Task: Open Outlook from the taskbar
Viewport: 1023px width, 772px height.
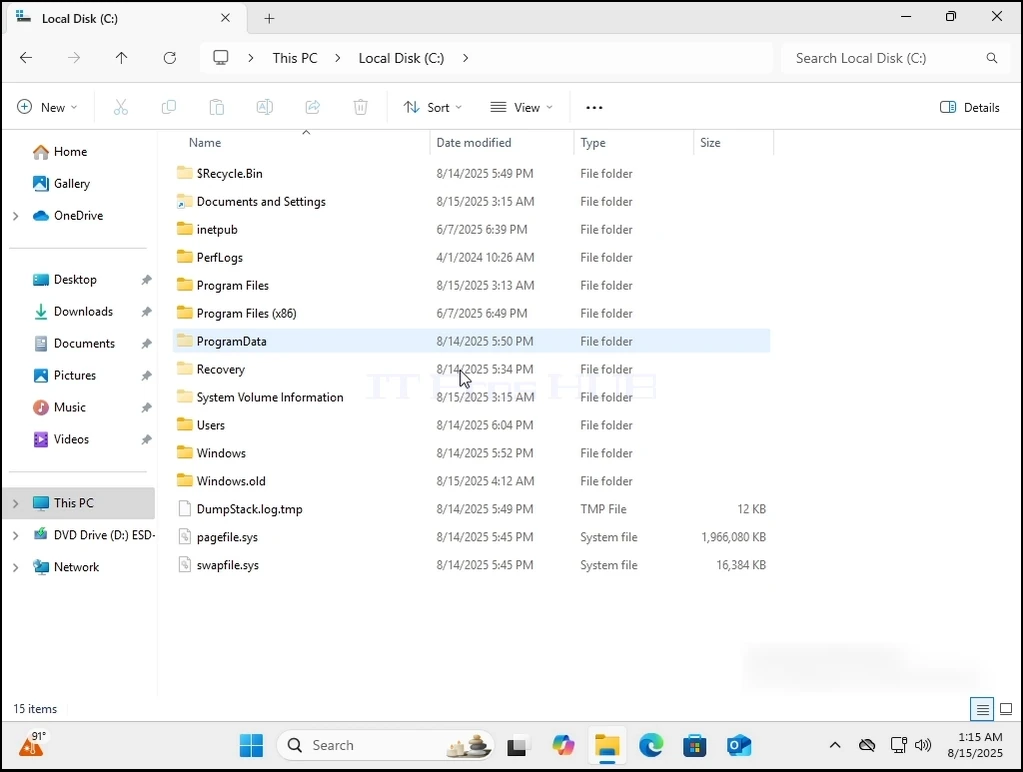Action: pyautogui.click(x=739, y=745)
